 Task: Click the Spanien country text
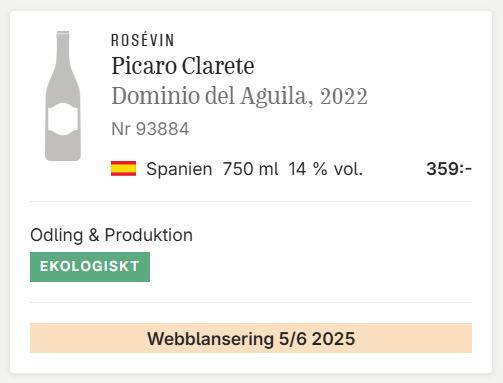[x=179, y=169]
